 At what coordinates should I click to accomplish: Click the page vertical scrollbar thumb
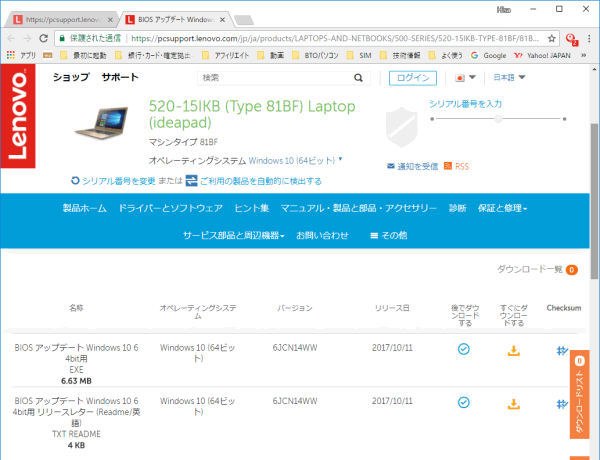(x=594, y=201)
